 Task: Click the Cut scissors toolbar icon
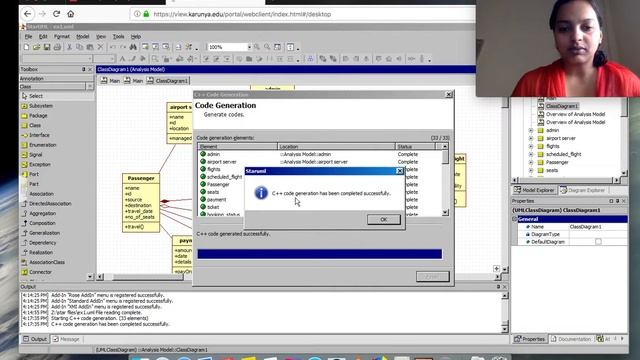click(x=70, y=47)
